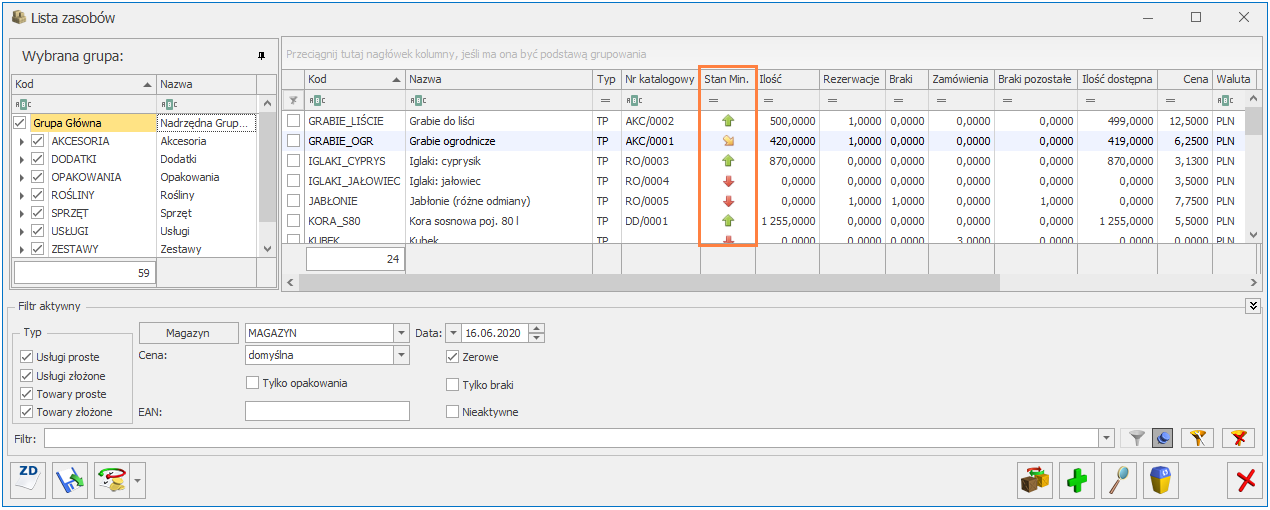Sort by Ilość dostępna column header
This screenshot has height=510, width=1270.
click(x=1118, y=79)
